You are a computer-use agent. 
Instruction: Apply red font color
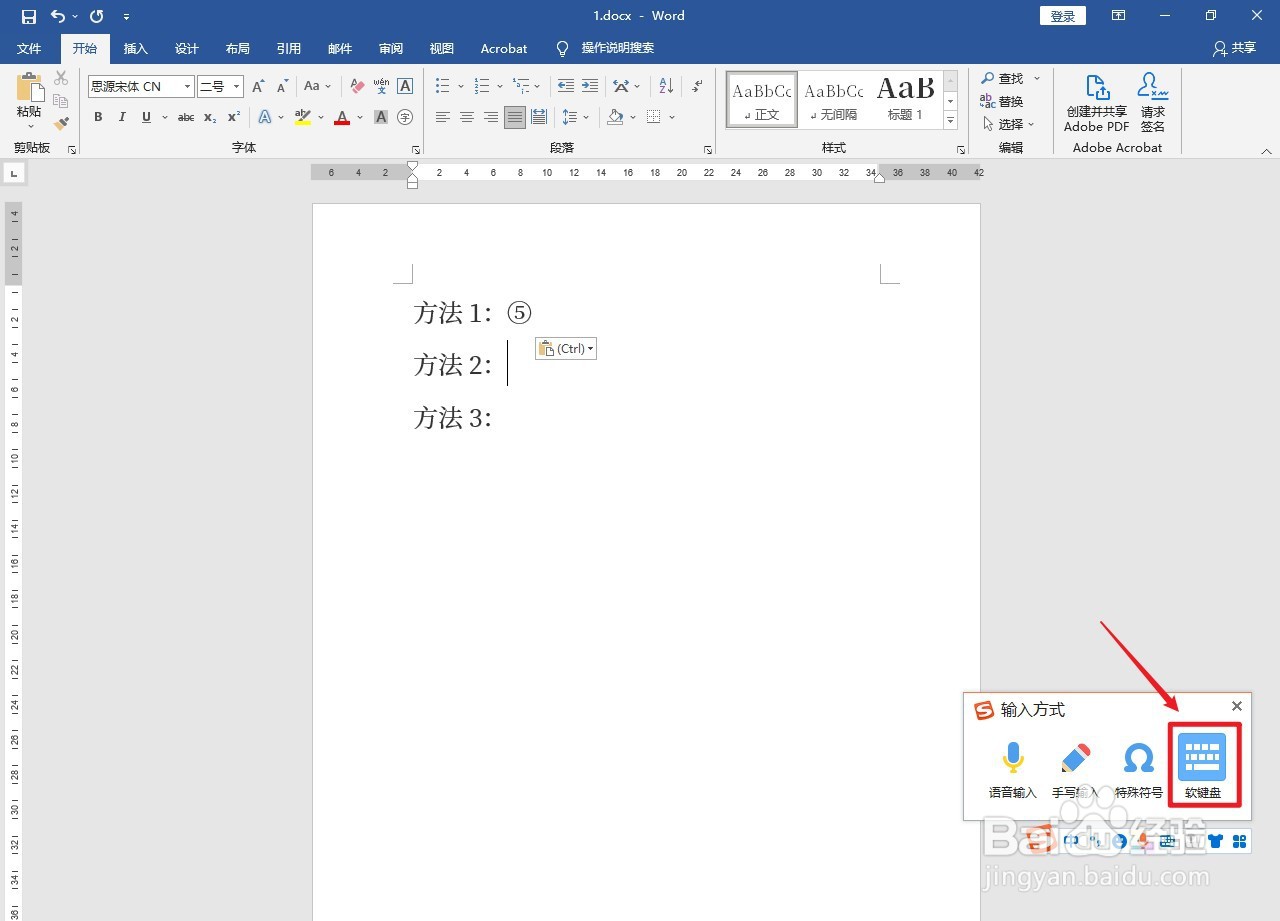(342, 117)
